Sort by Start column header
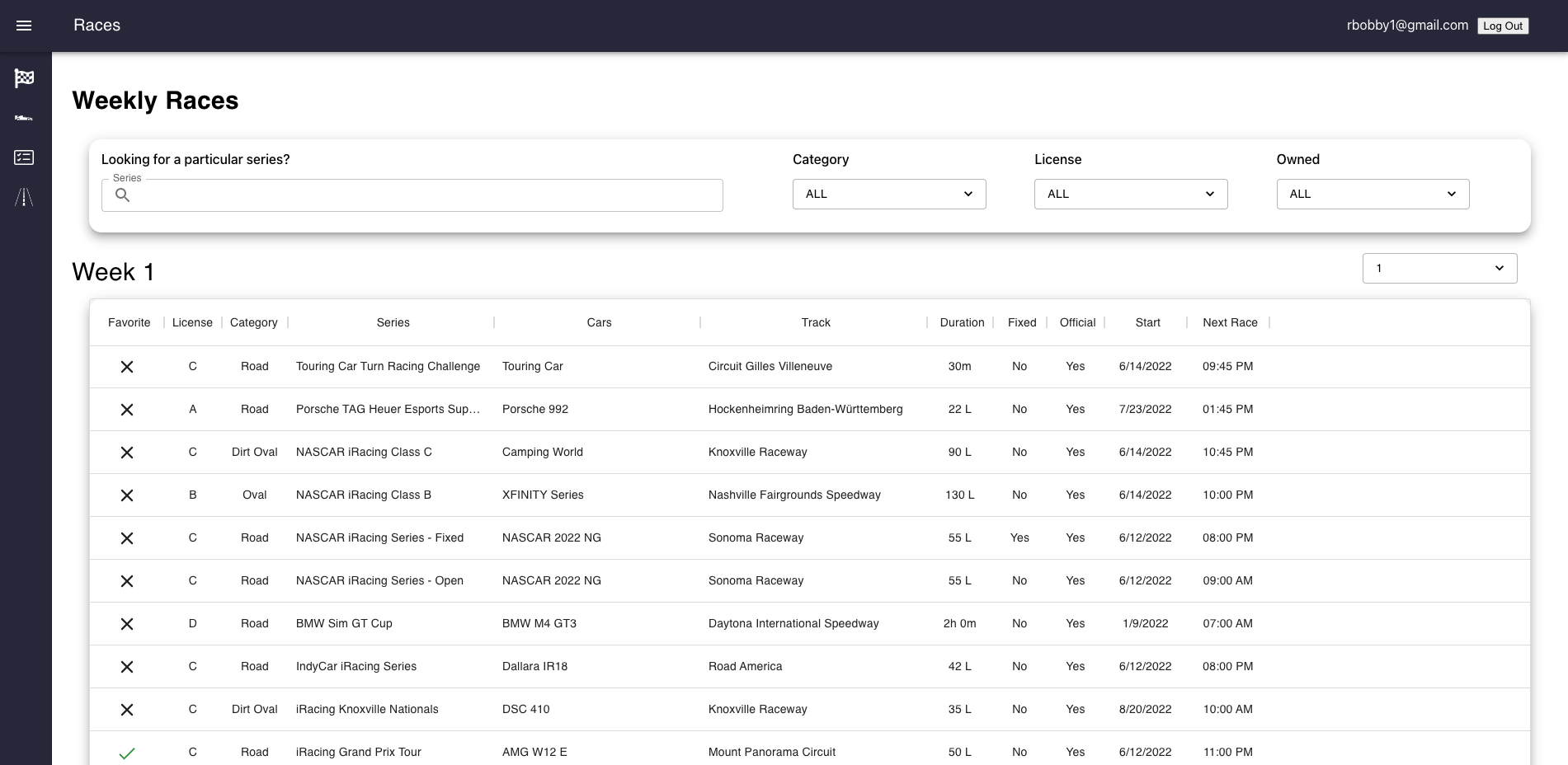 pos(1148,322)
